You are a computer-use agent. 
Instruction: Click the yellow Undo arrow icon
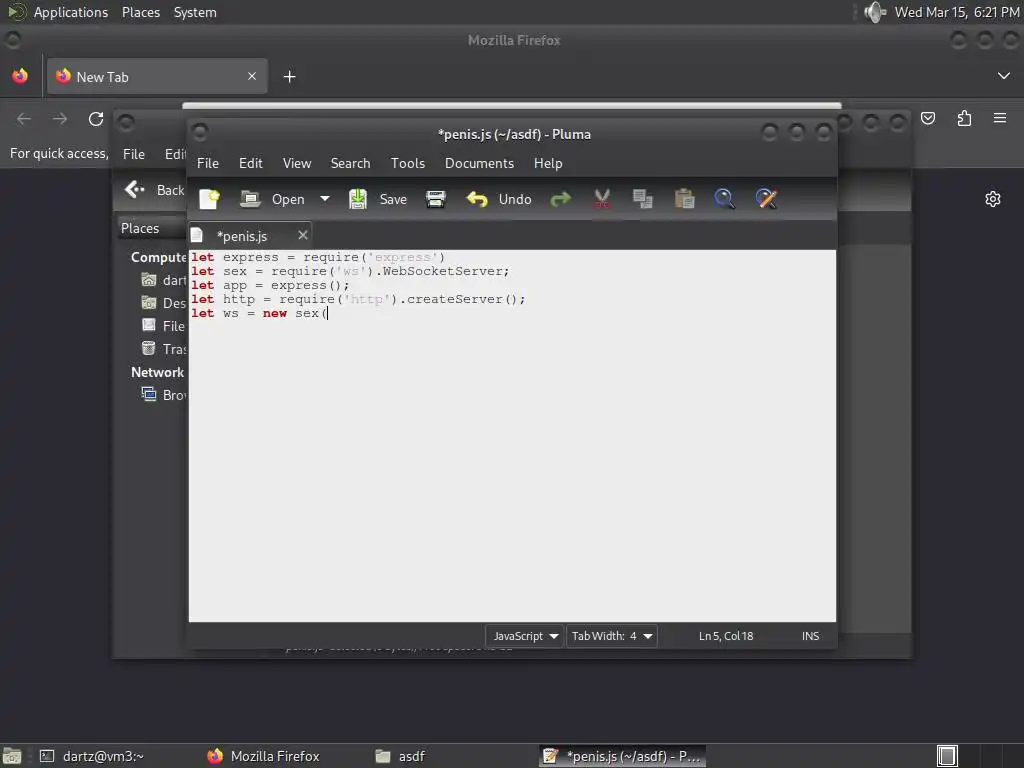click(477, 199)
